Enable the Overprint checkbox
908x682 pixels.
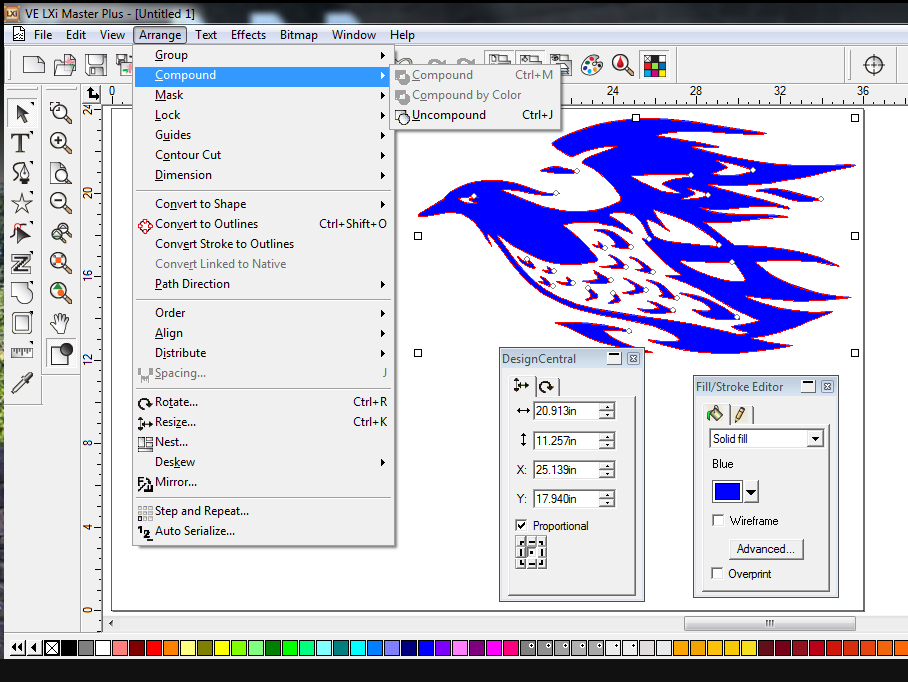coord(718,574)
